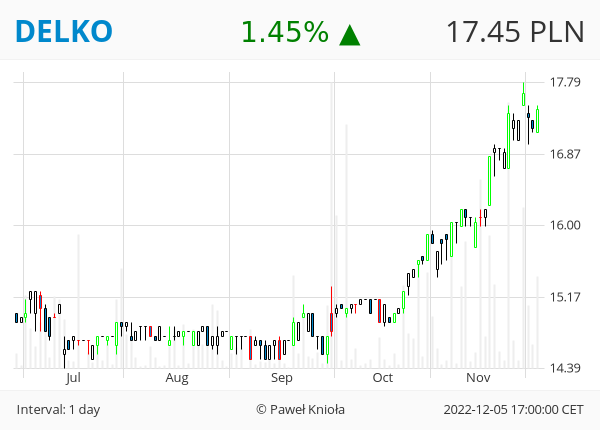This screenshot has width=600, height=430.
Task: Click the tall red candle at October start
Action: [331, 311]
